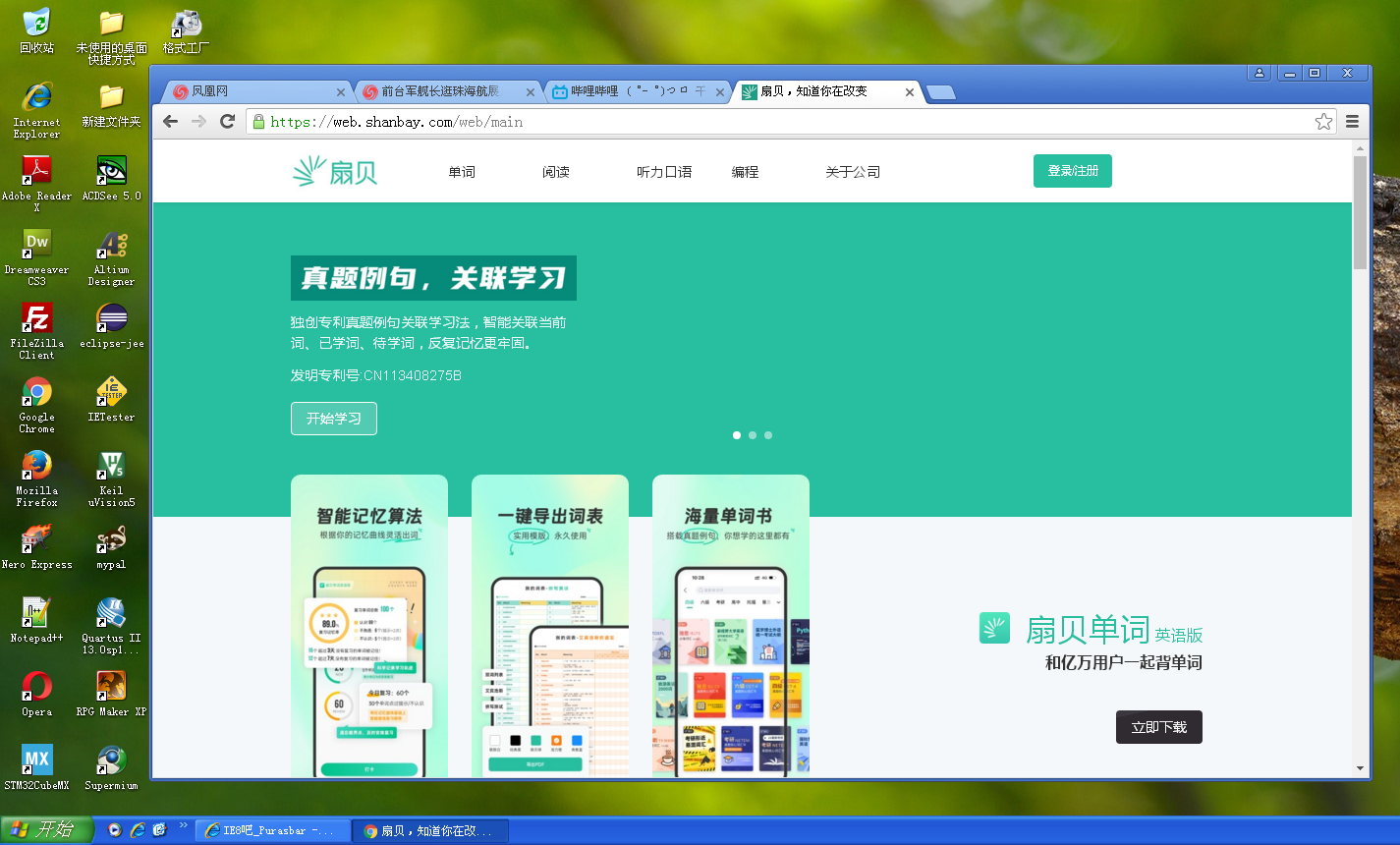The image size is (1400, 845).
Task: Click the browser back arrow
Action: coord(171,121)
